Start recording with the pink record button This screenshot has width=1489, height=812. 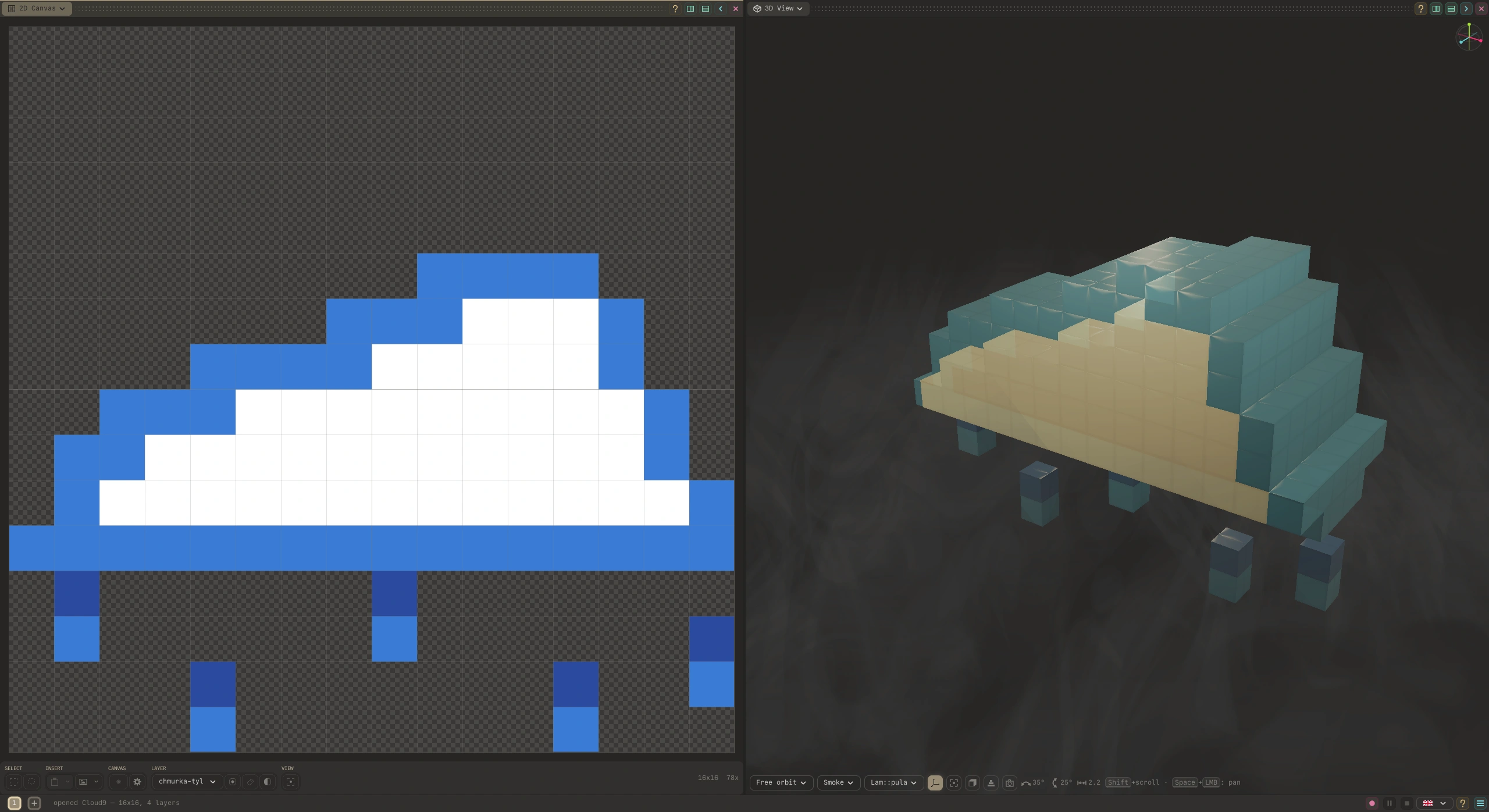click(1372, 803)
